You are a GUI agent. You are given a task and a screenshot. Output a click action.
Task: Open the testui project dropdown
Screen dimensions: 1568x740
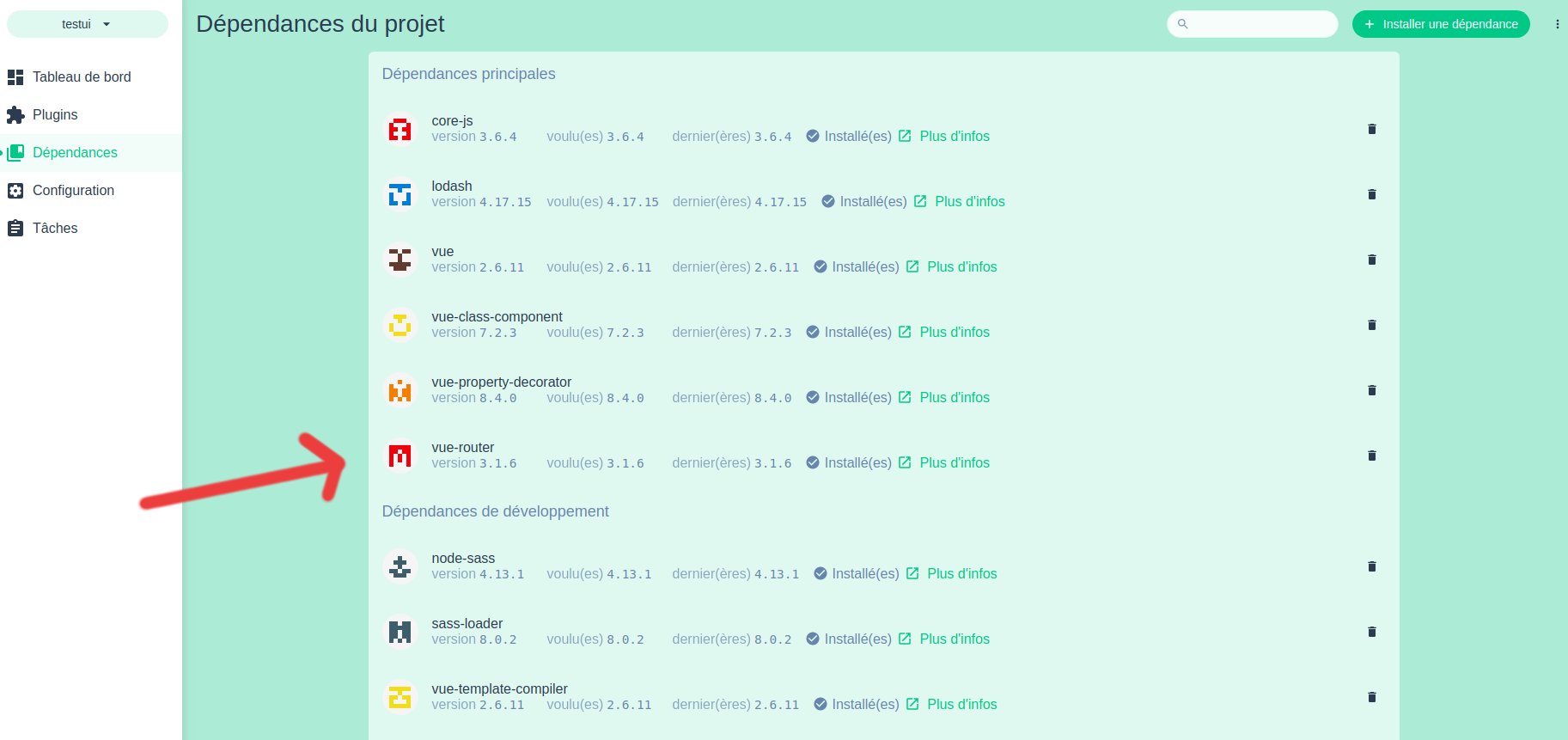coord(87,24)
